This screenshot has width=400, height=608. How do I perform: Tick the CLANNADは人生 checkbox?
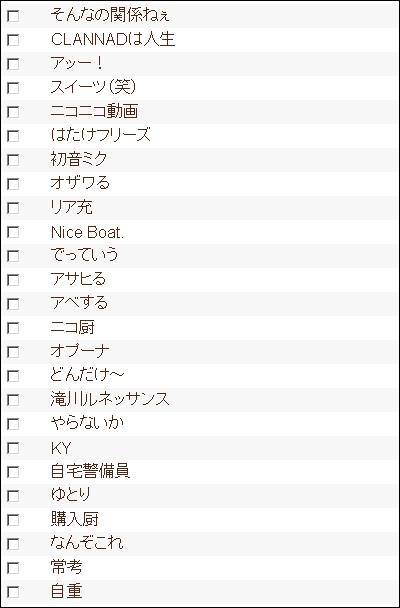(13, 40)
